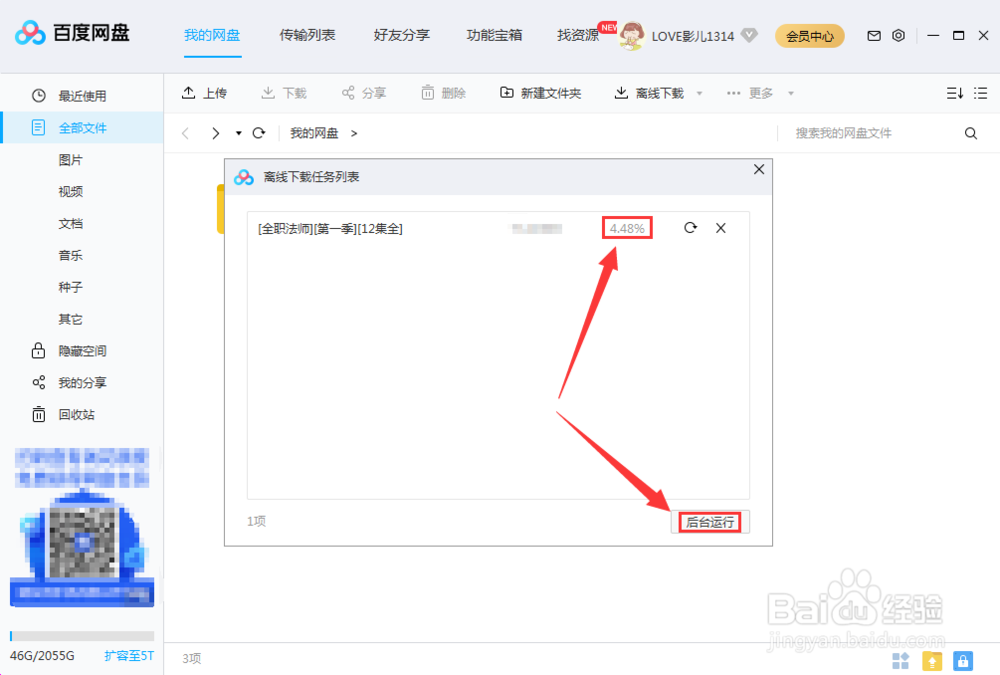
Task: Click the membership diamond badge icon
Action: pos(749,36)
